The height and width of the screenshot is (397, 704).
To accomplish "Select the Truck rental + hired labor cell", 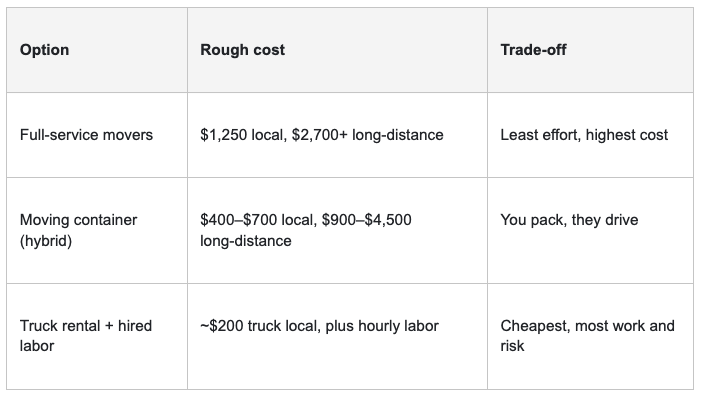I will (97, 336).
